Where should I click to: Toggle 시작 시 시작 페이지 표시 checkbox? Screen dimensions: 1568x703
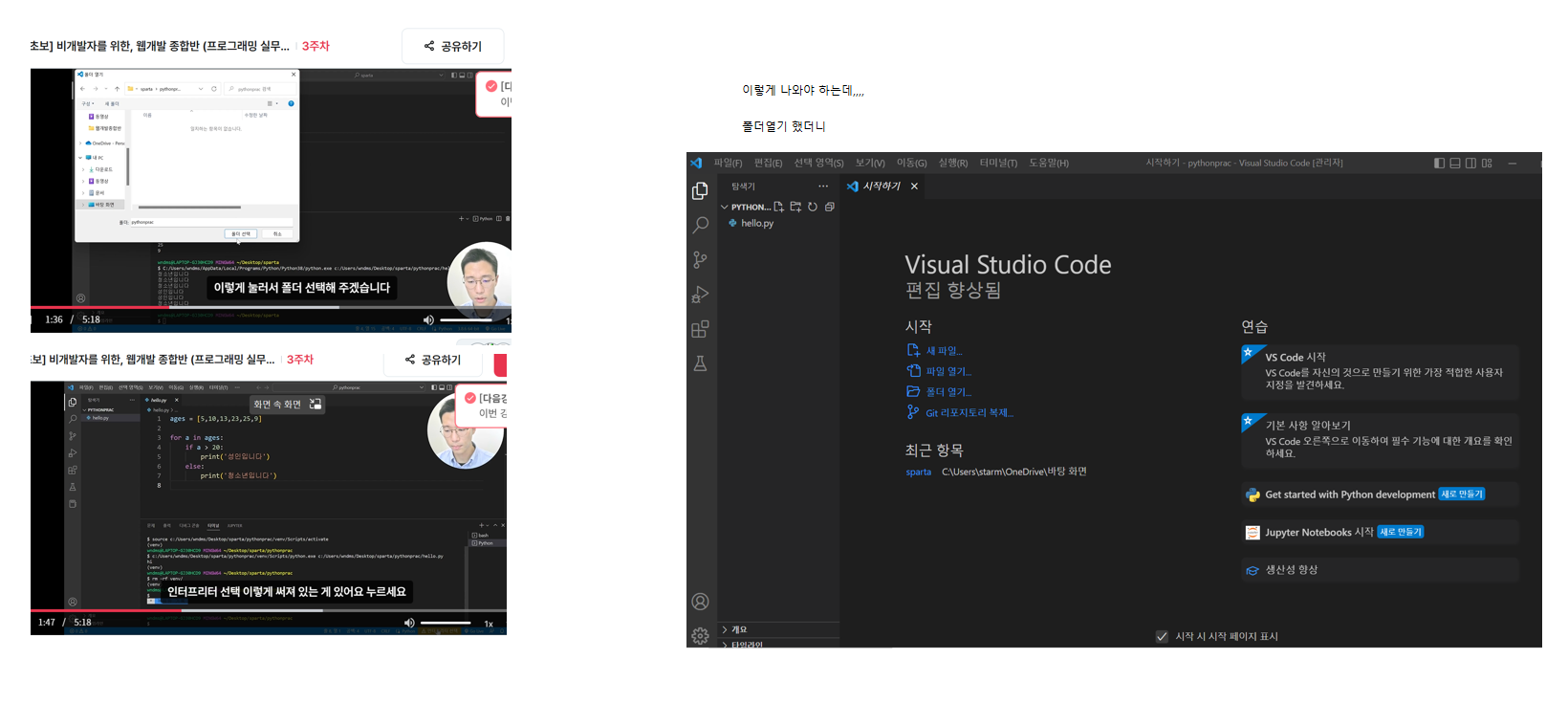pos(1162,636)
